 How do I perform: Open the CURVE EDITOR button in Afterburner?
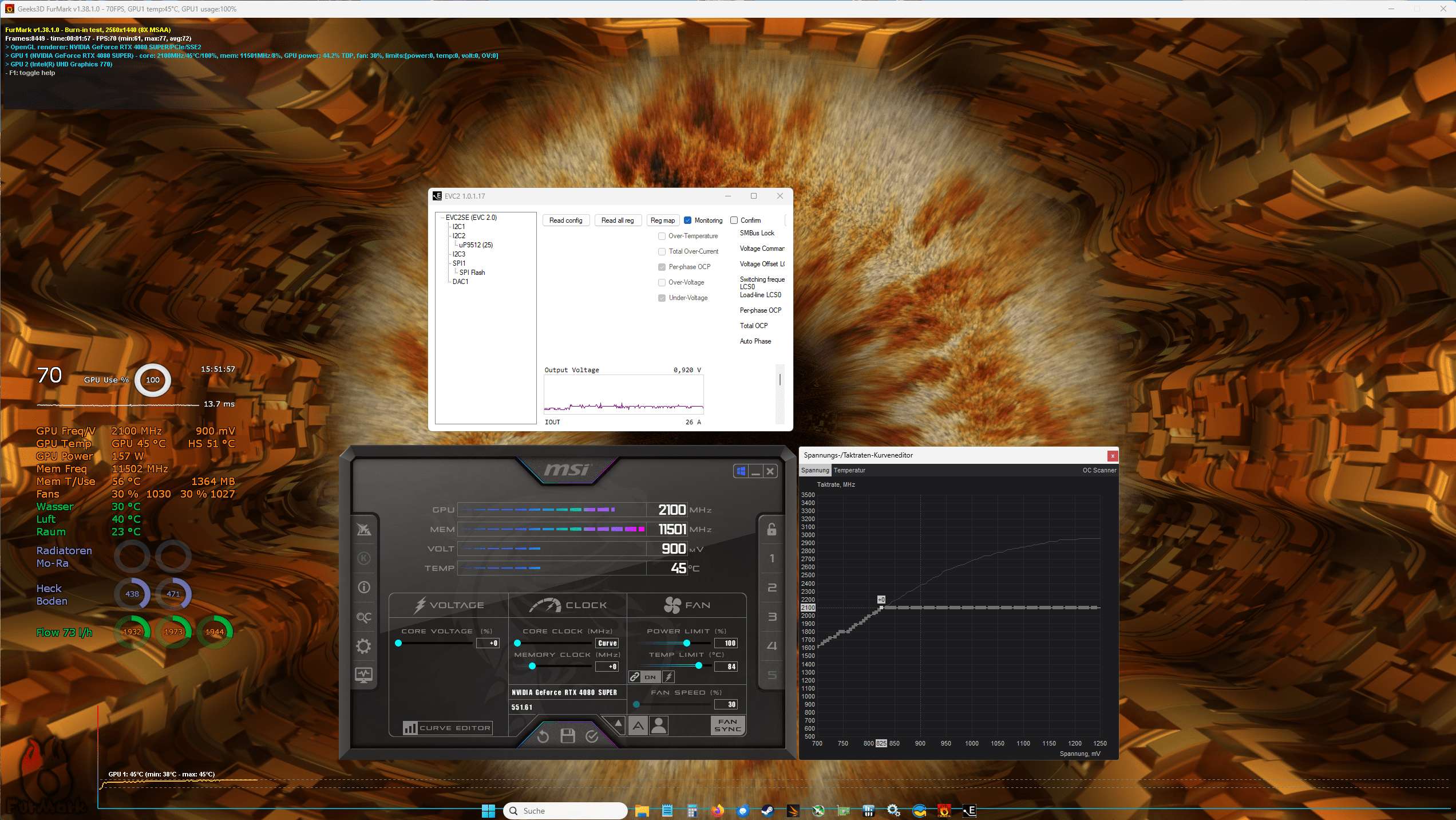pos(448,728)
